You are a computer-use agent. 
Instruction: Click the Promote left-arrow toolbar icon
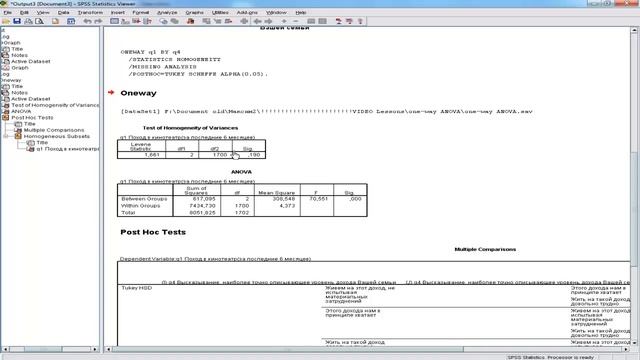pos(258,21)
